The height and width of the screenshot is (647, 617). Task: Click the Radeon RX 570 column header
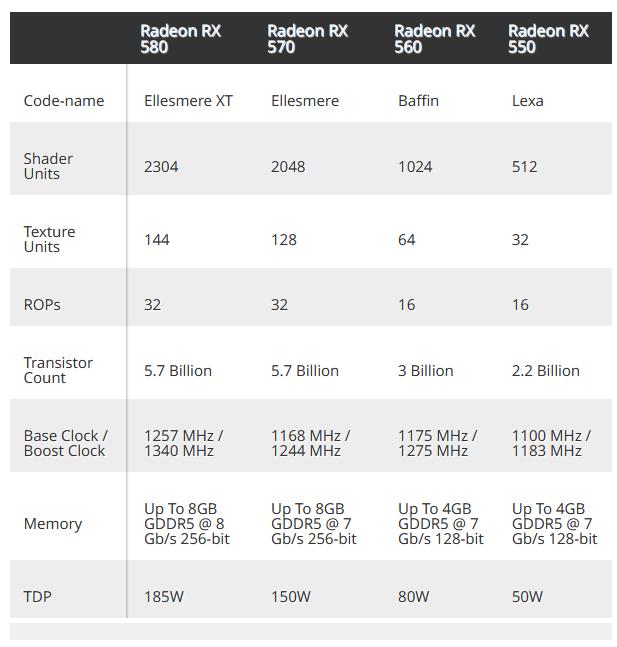(307, 38)
